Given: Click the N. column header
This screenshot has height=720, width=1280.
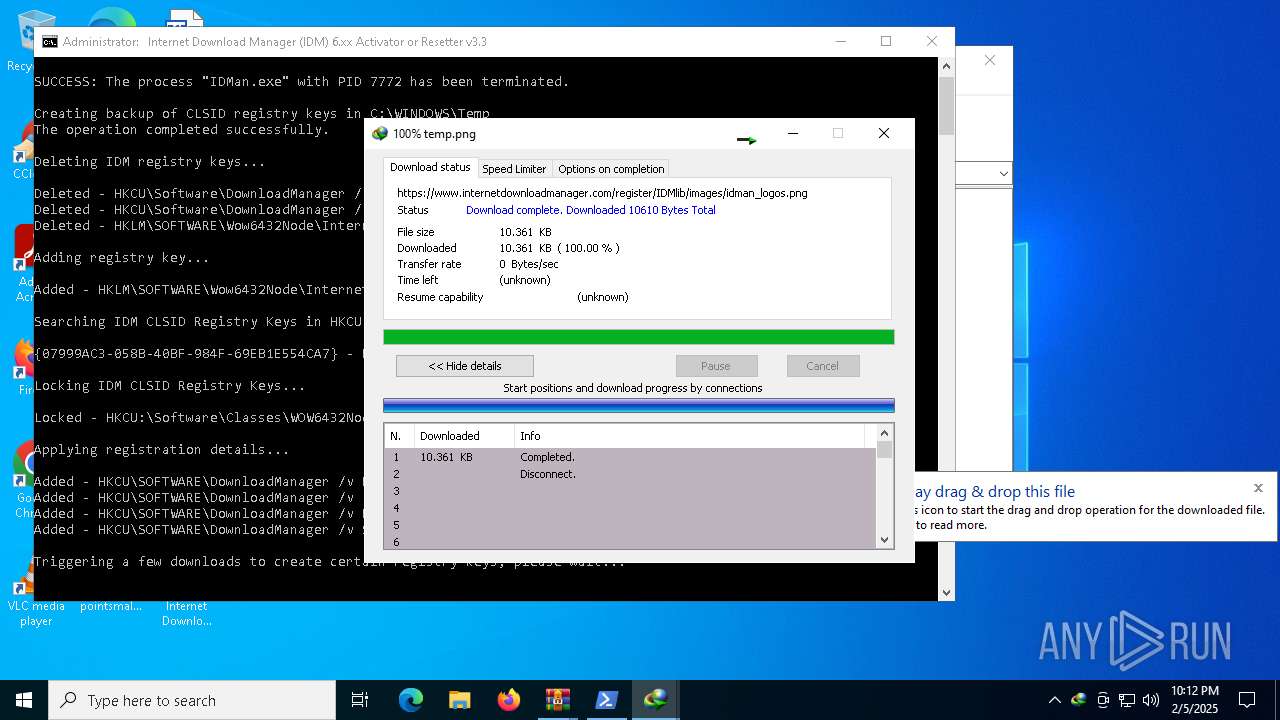Looking at the screenshot, I should coord(400,436).
